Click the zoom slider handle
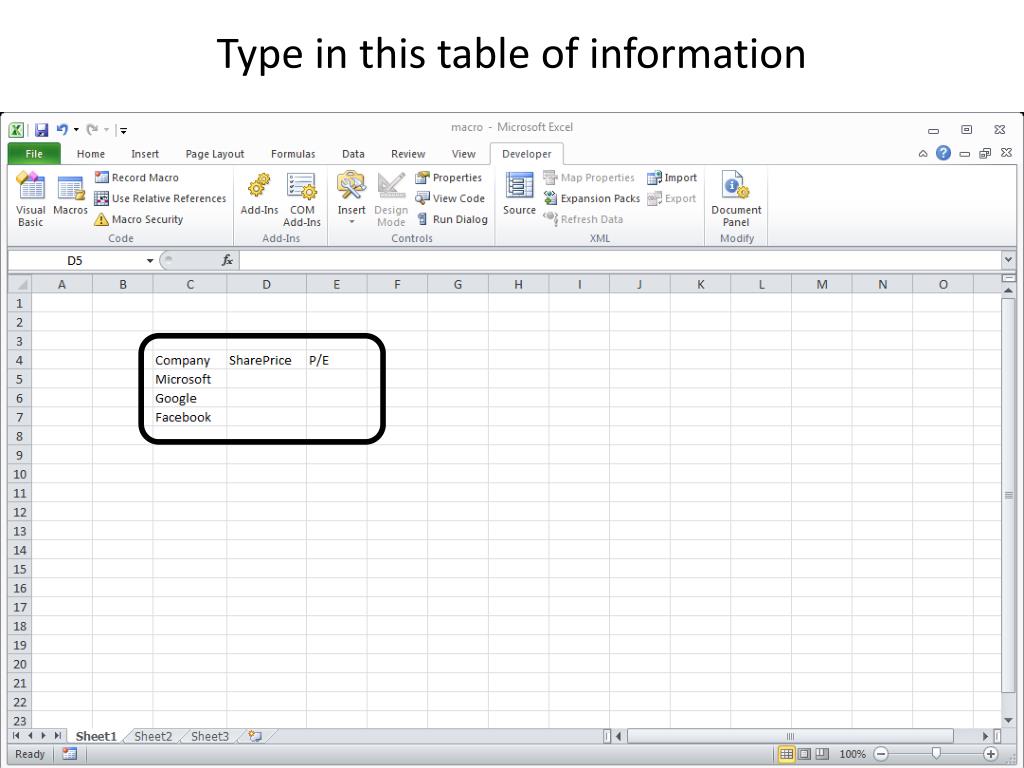The height and width of the screenshot is (768, 1024). coord(936,754)
